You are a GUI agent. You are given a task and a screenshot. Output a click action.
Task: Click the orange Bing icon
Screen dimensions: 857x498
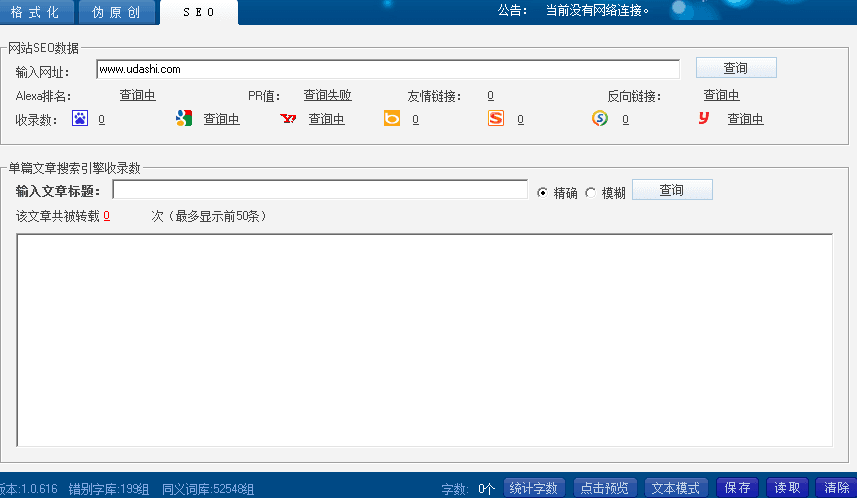[x=392, y=118]
